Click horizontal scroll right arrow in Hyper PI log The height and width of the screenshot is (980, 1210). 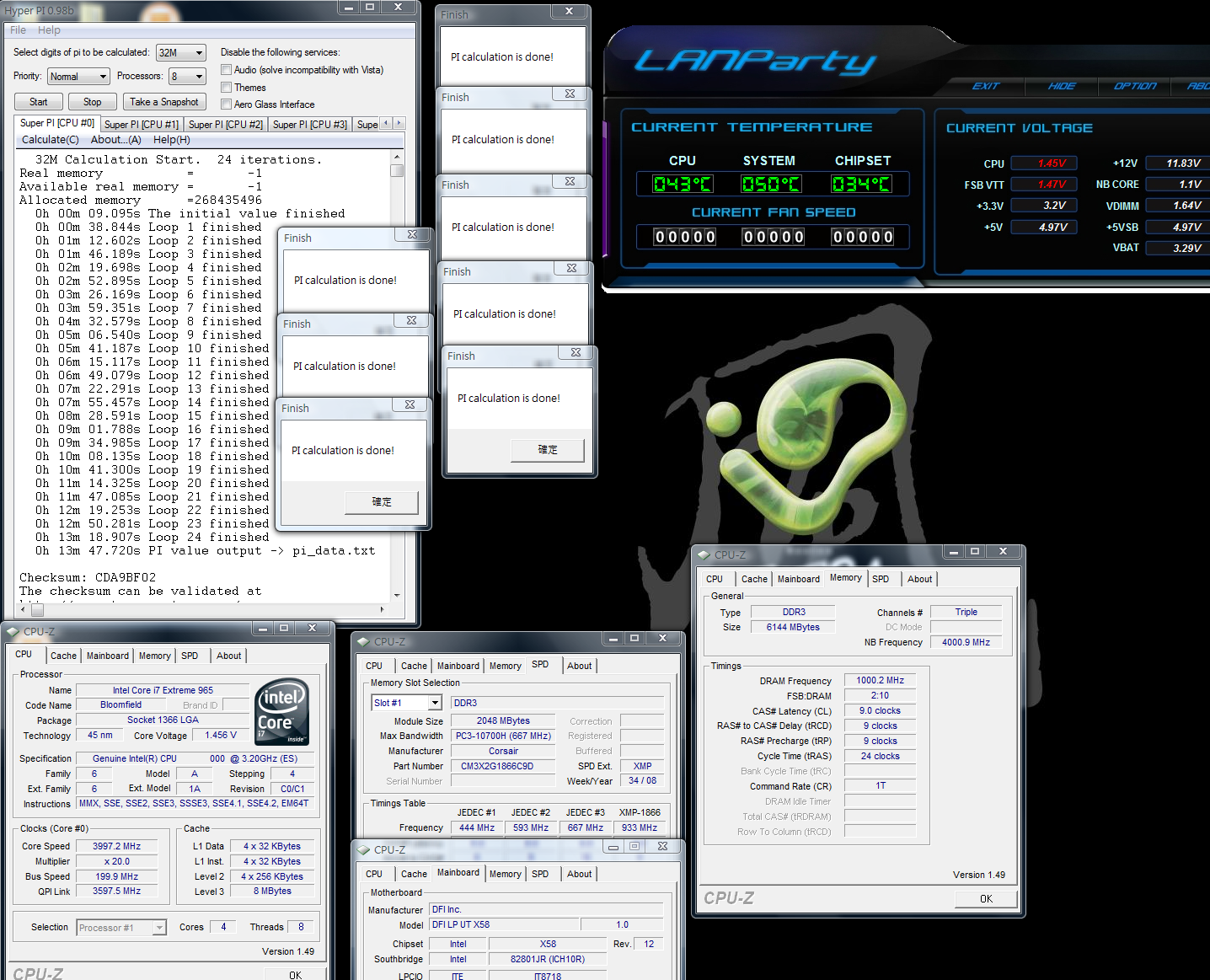(x=382, y=609)
